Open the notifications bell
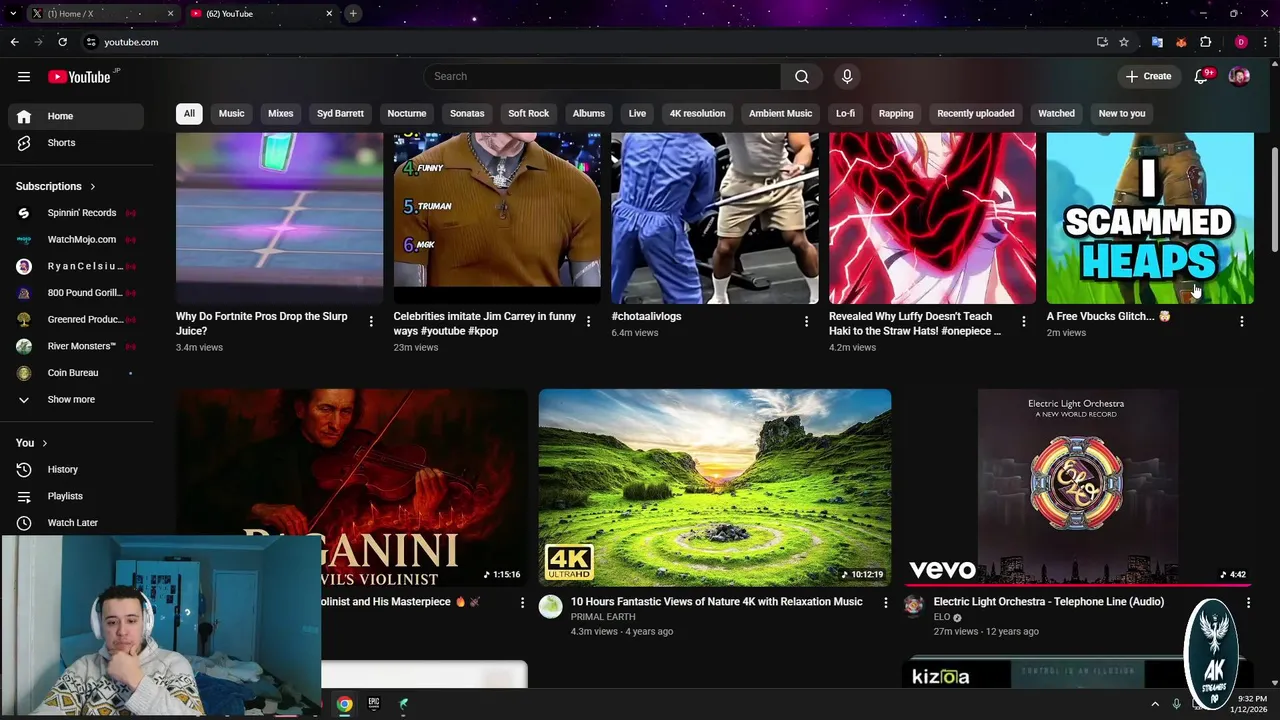Viewport: 1280px width, 720px height. (1202, 77)
